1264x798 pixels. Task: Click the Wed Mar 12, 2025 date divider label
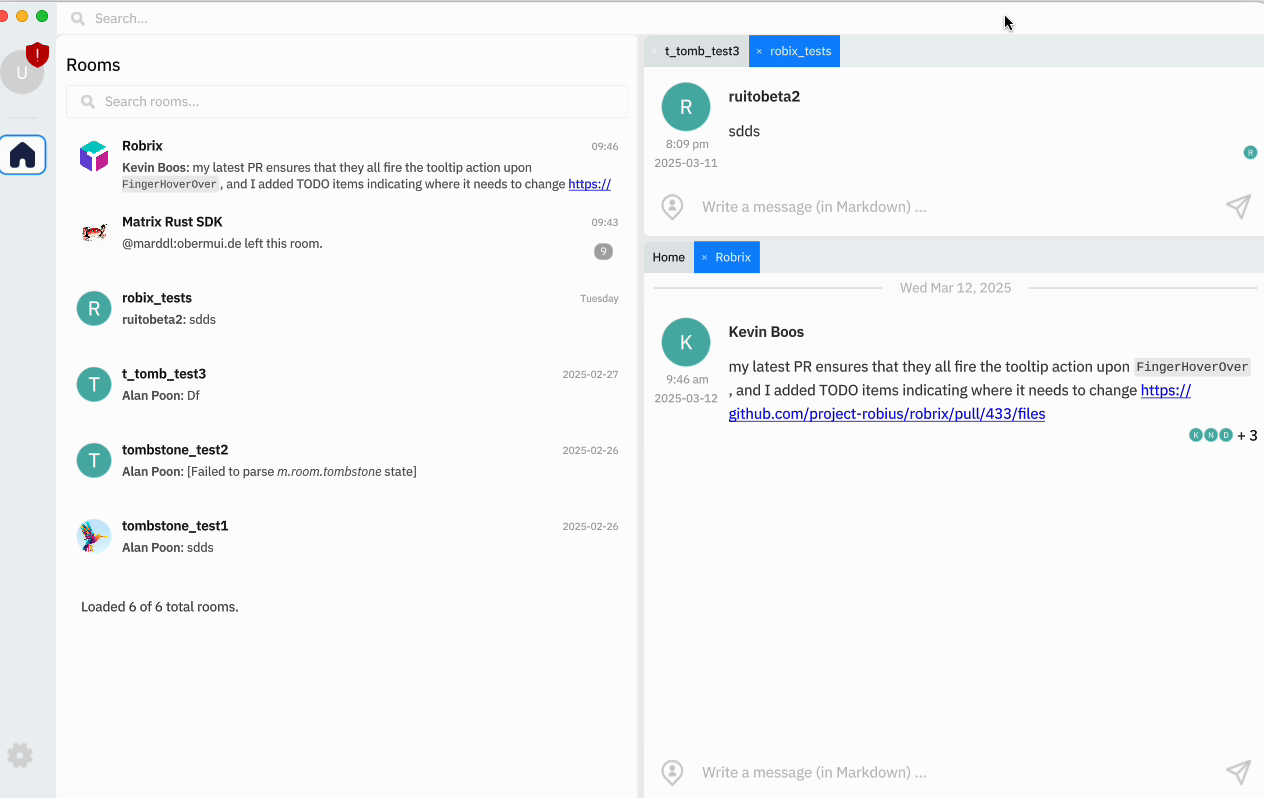click(955, 288)
